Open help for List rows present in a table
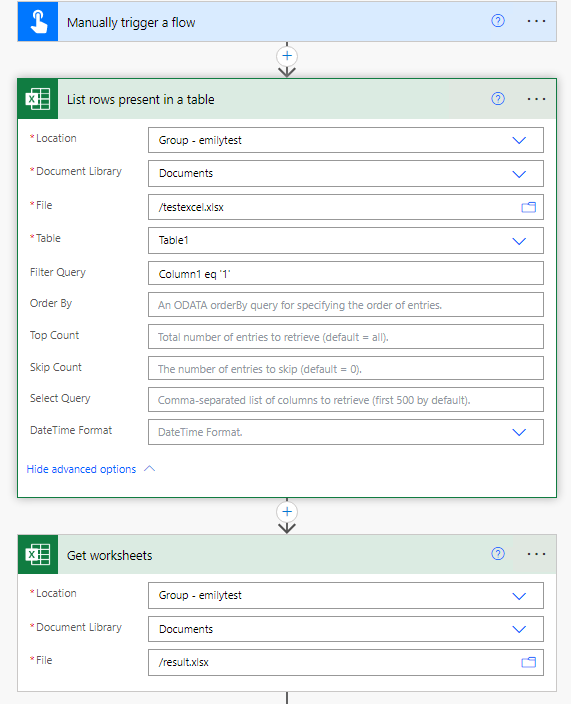 [498, 98]
